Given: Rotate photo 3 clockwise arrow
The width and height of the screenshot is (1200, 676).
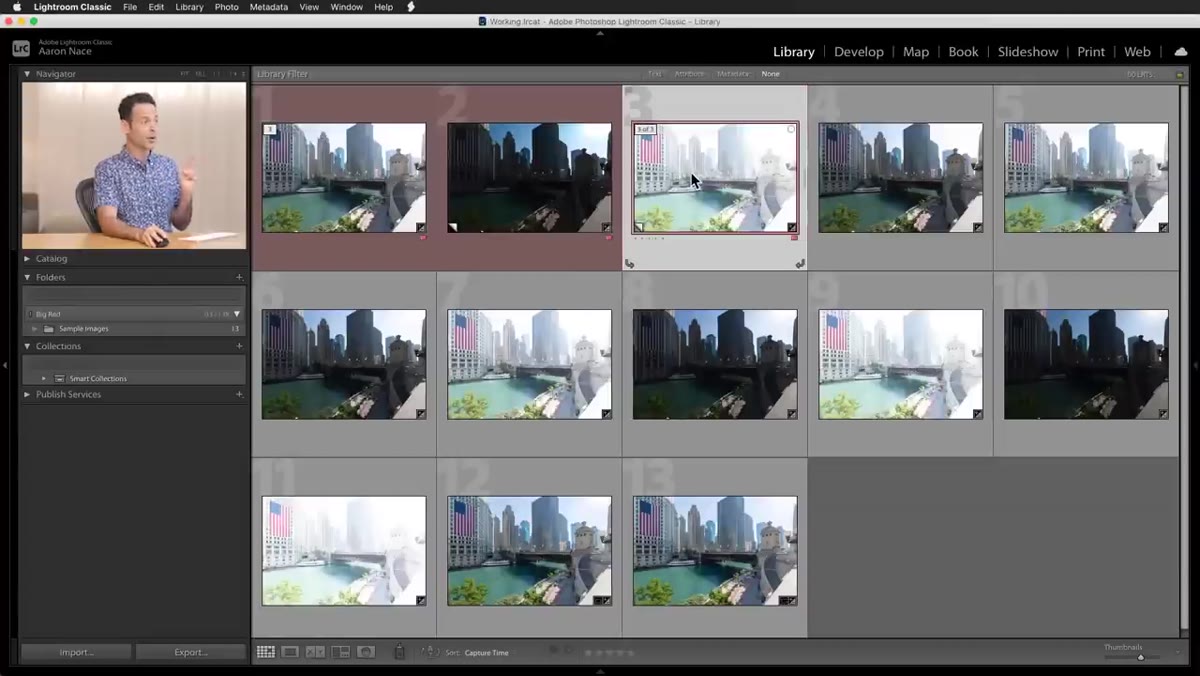Looking at the screenshot, I should (800, 264).
